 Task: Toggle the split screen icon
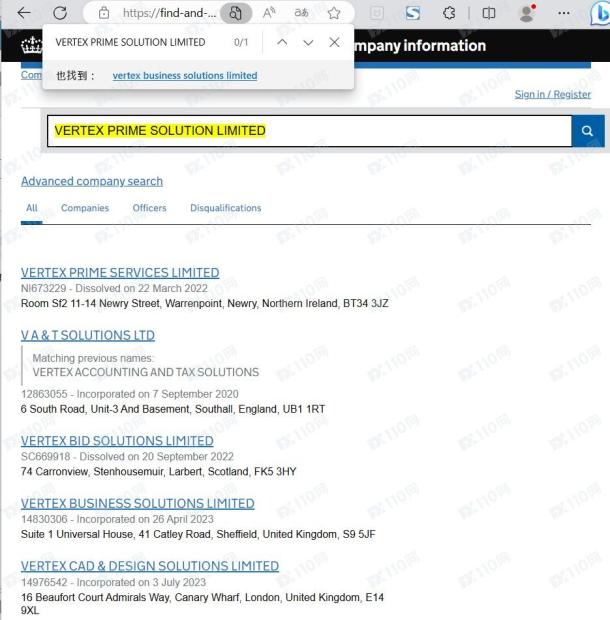[489, 13]
